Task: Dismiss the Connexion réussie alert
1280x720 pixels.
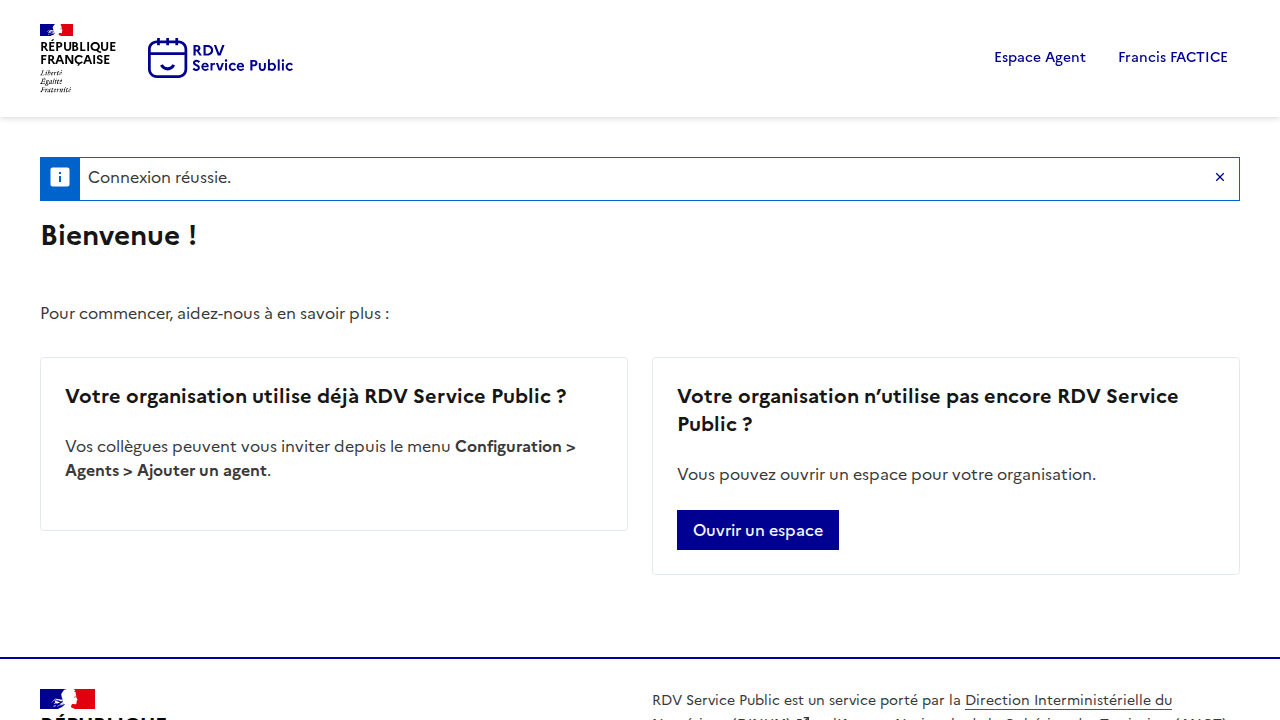Action: click(x=1219, y=178)
